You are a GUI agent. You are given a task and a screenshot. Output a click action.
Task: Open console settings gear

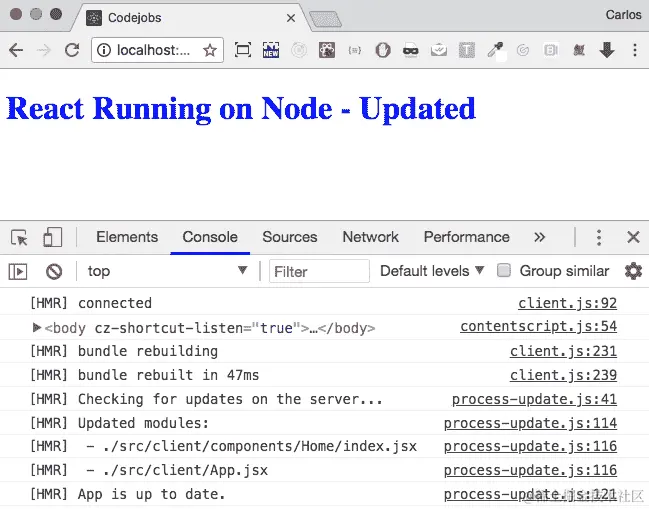tap(633, 271)
